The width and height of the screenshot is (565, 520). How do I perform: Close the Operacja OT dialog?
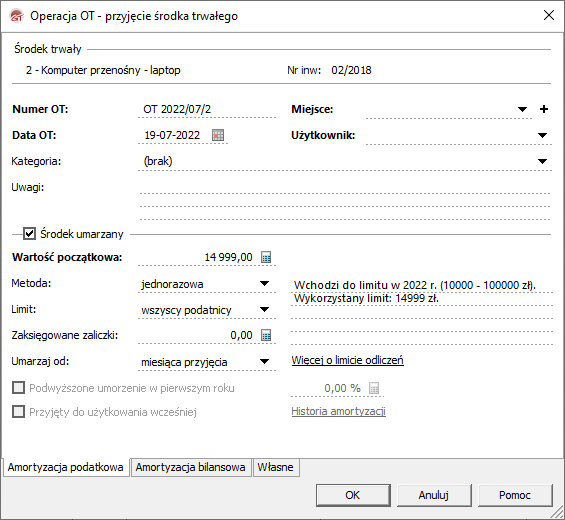[549, 15]
